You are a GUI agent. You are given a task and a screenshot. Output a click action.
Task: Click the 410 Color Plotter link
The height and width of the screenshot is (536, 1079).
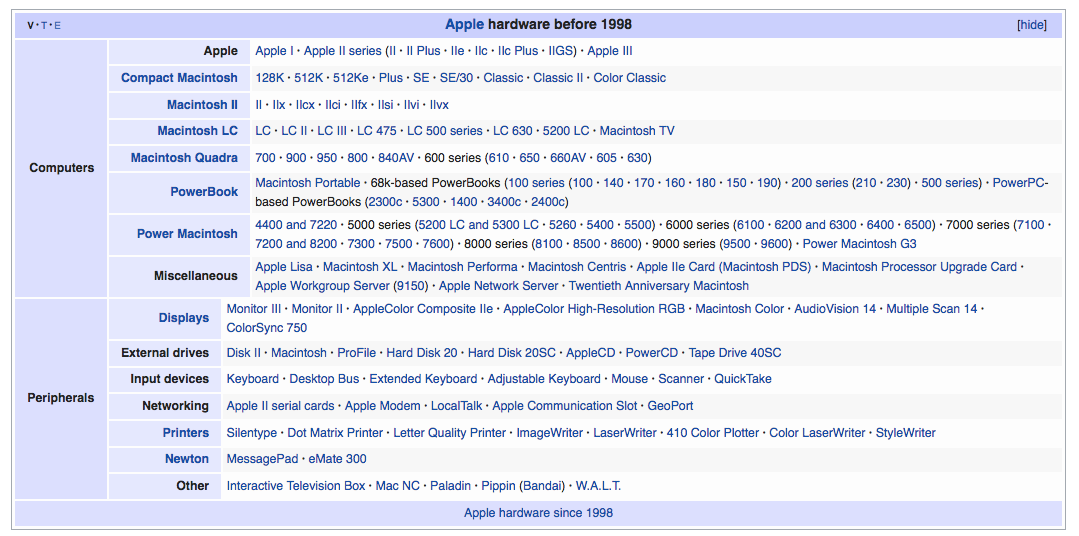713,433
